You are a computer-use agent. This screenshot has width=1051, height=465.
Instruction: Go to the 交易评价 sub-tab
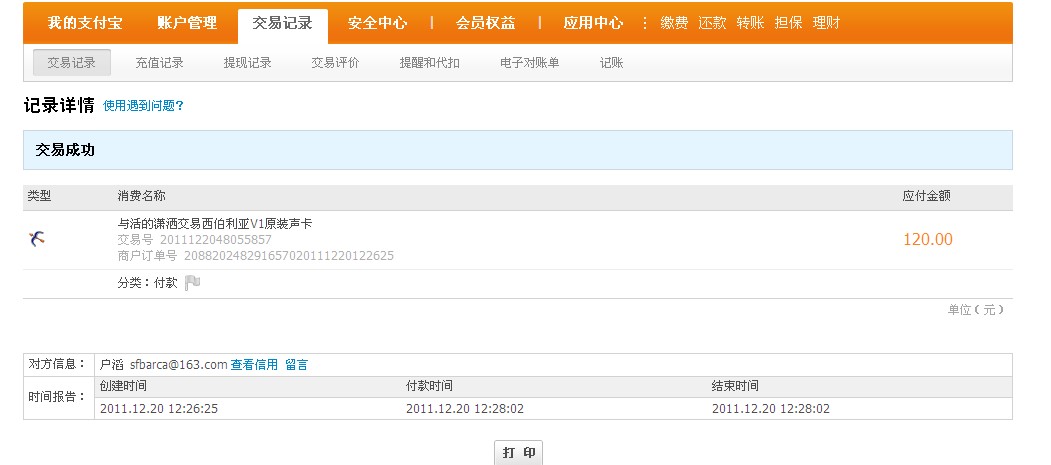(x=335, y=63)
